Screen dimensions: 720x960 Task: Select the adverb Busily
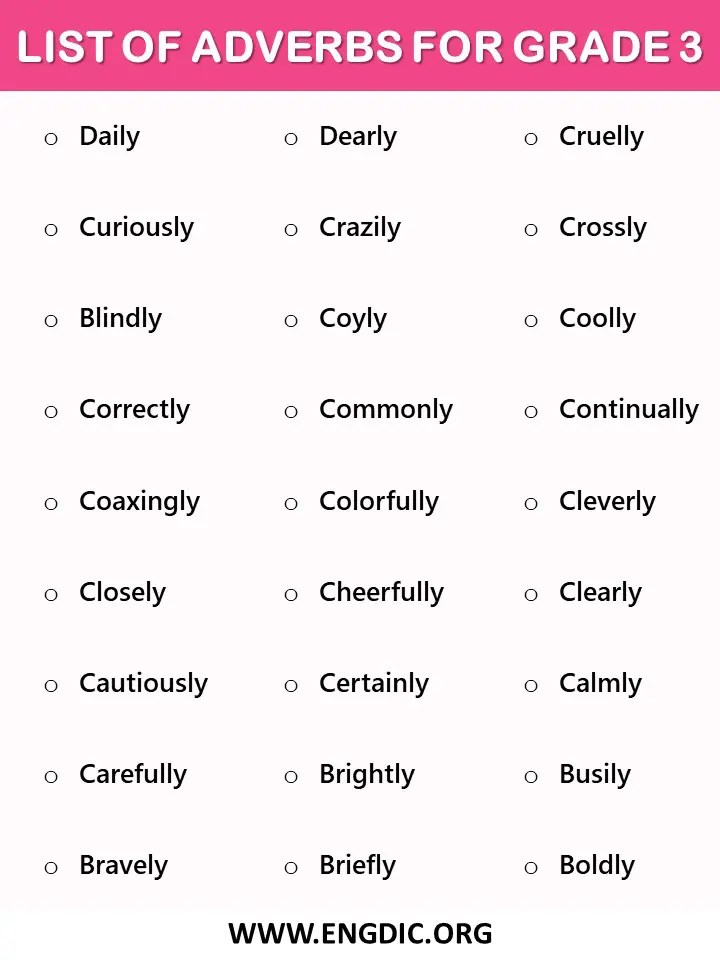595,775
